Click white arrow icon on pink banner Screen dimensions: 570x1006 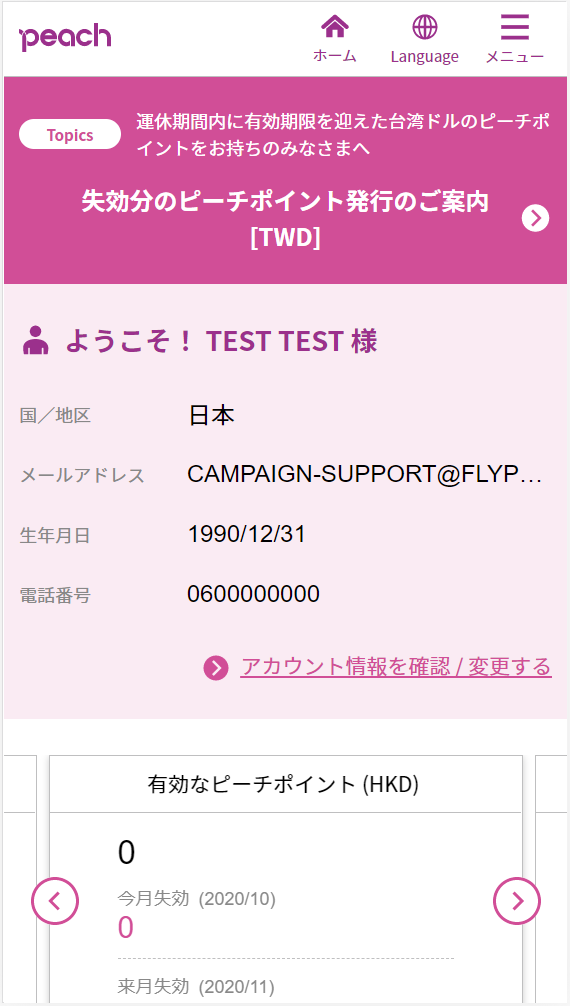(x=535, y=219)
